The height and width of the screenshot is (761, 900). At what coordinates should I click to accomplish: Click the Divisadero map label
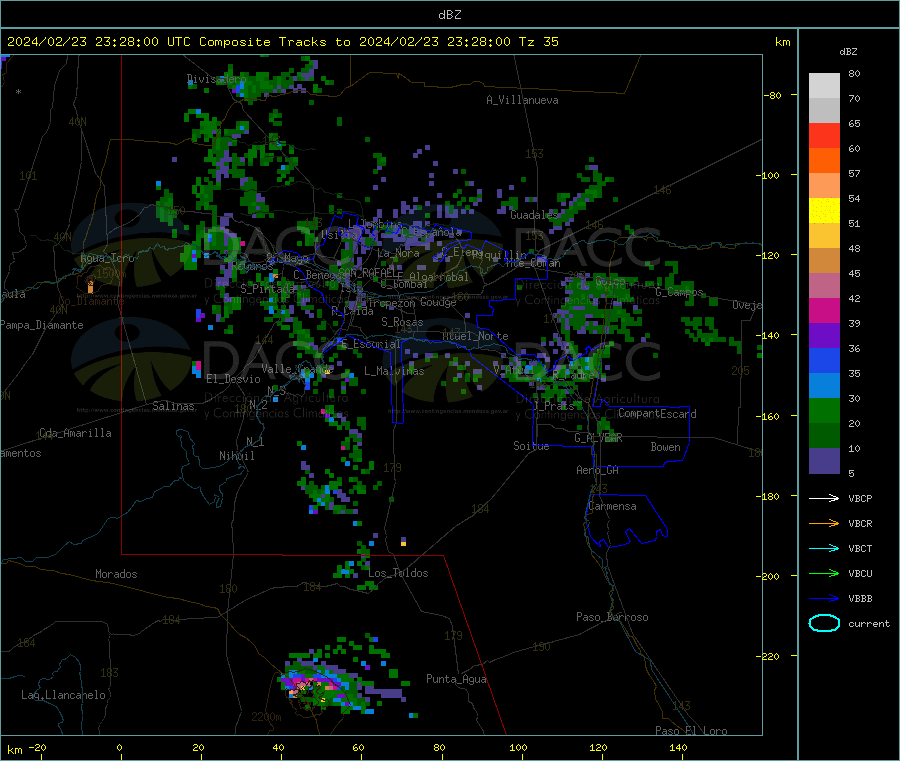(x=216, y=79)
